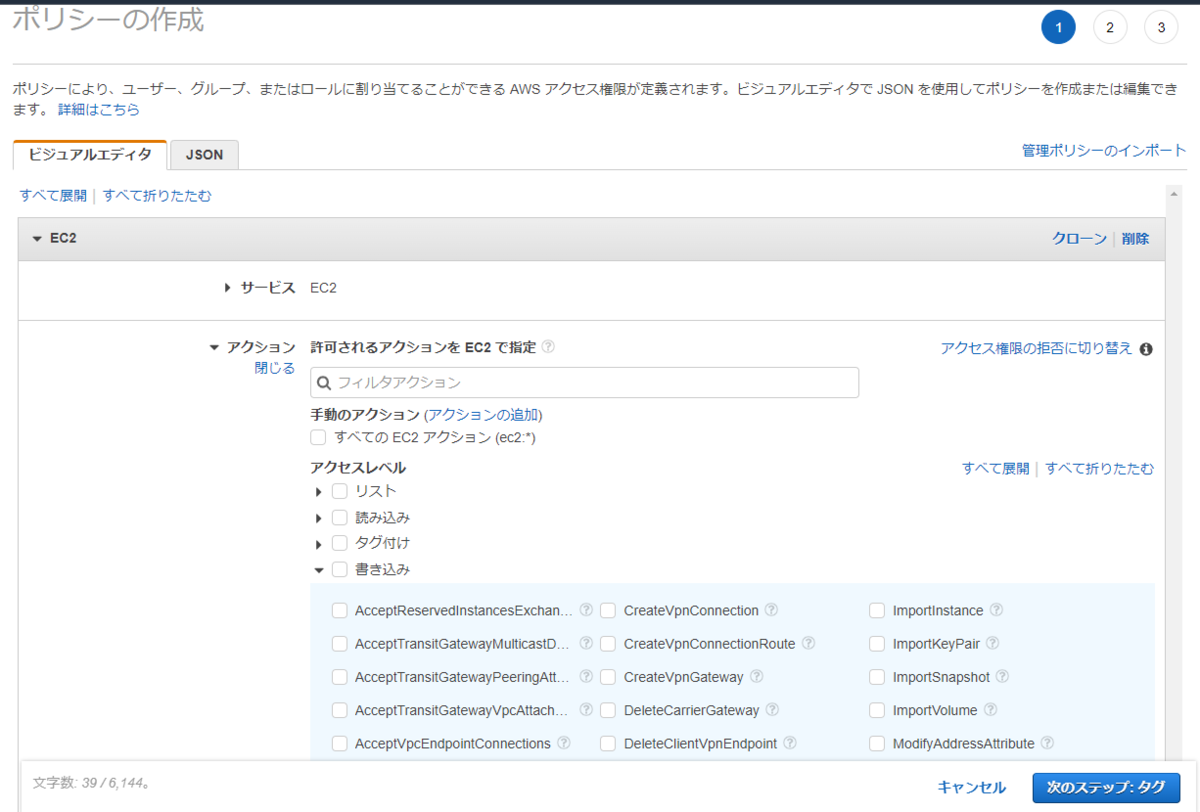Click アクションの追加 link

point(483,415)
